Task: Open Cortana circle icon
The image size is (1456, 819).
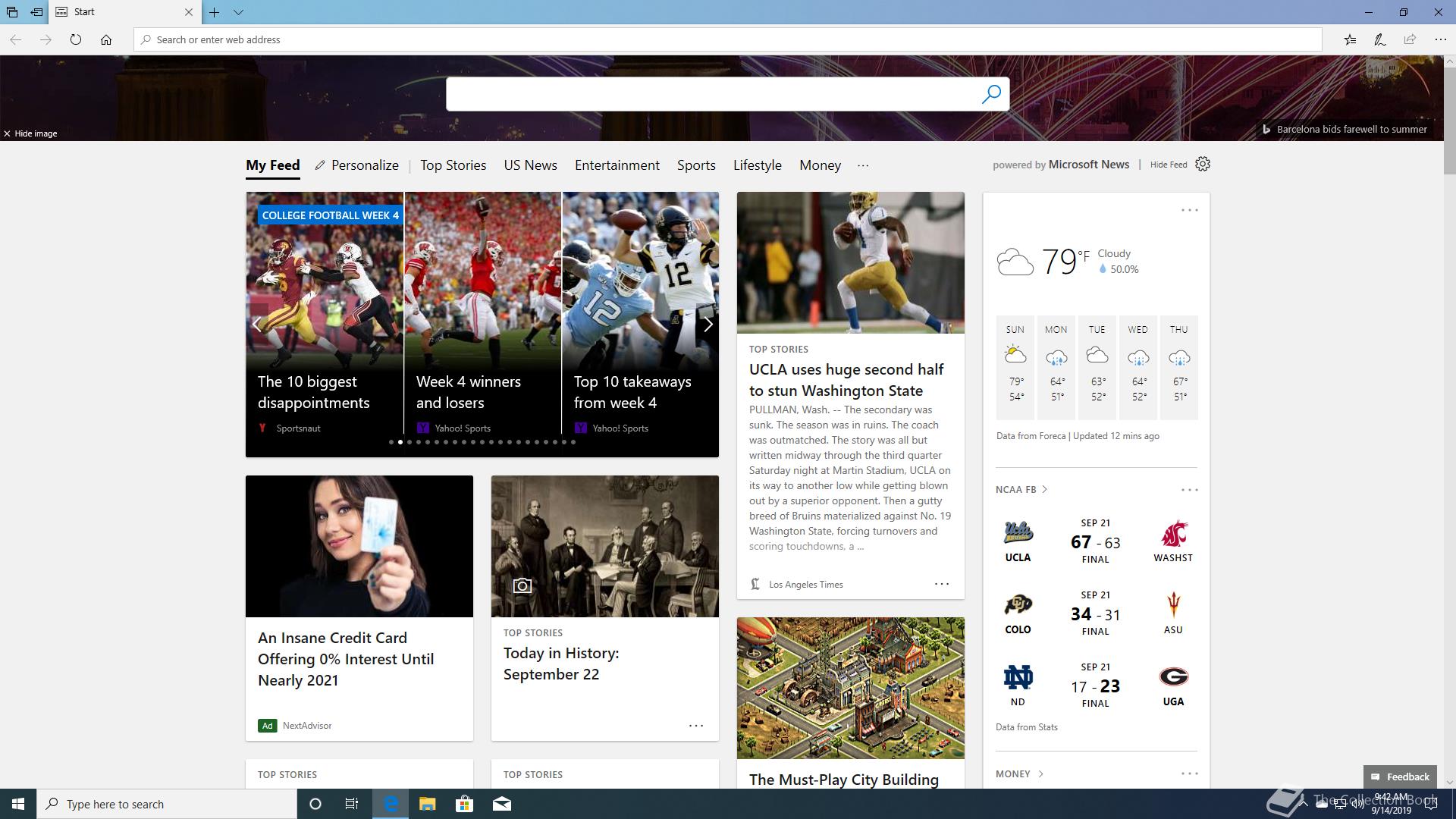Action: pos(315,804)
